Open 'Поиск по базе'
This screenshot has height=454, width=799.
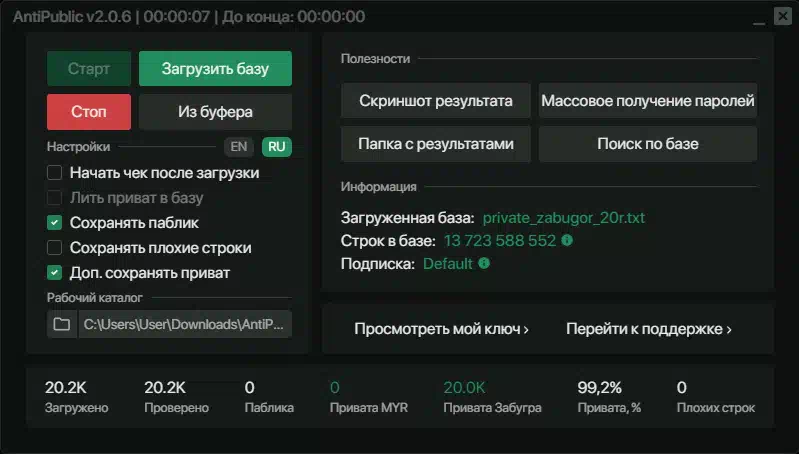(648, 144)
